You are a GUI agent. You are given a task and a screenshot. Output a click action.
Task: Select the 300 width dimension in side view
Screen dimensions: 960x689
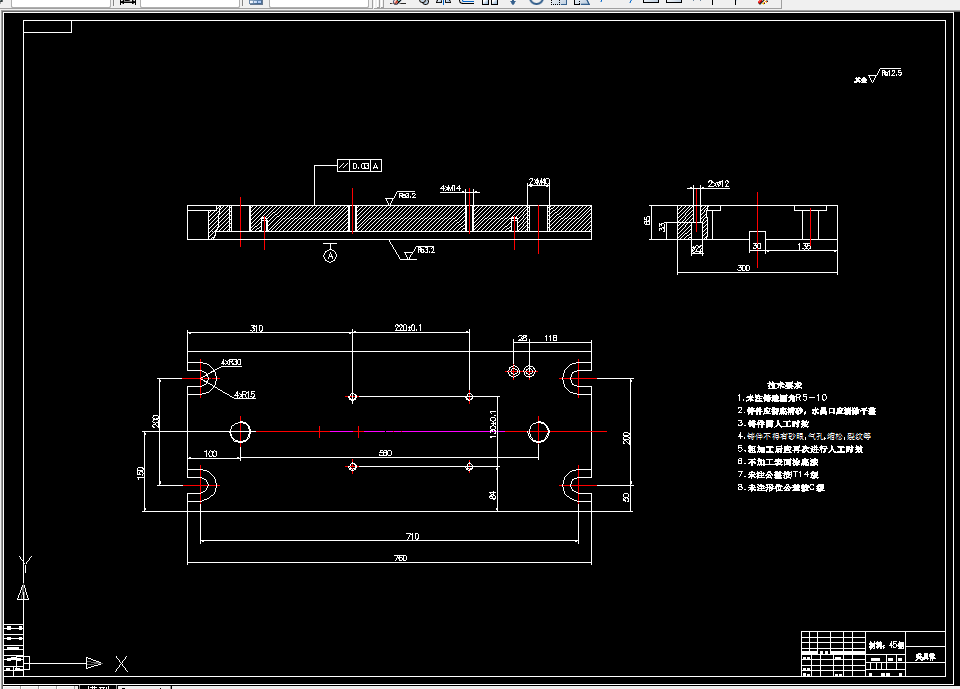743,268
